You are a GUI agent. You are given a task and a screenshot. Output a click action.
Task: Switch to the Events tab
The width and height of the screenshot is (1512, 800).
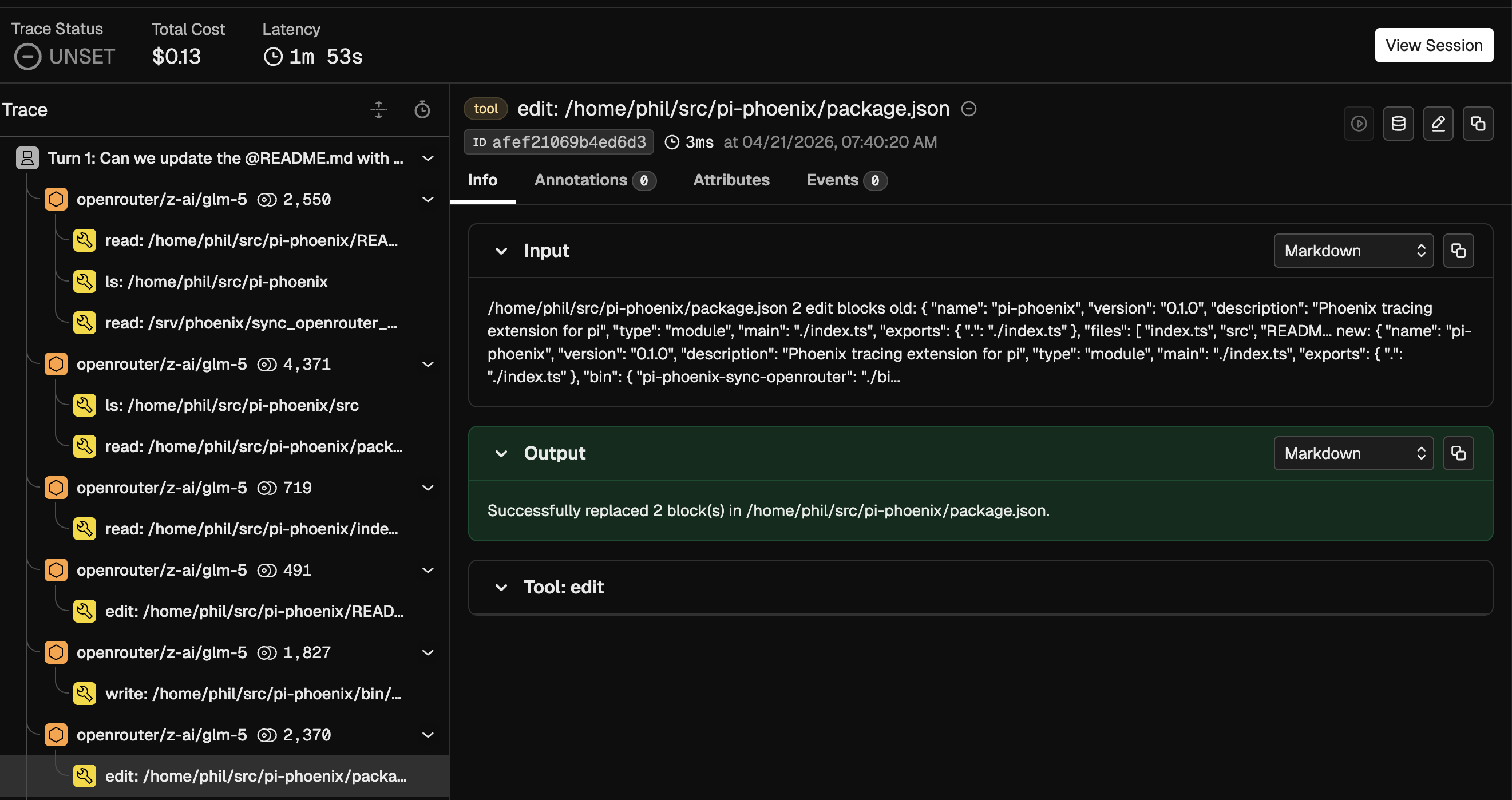tap(846, 180)
